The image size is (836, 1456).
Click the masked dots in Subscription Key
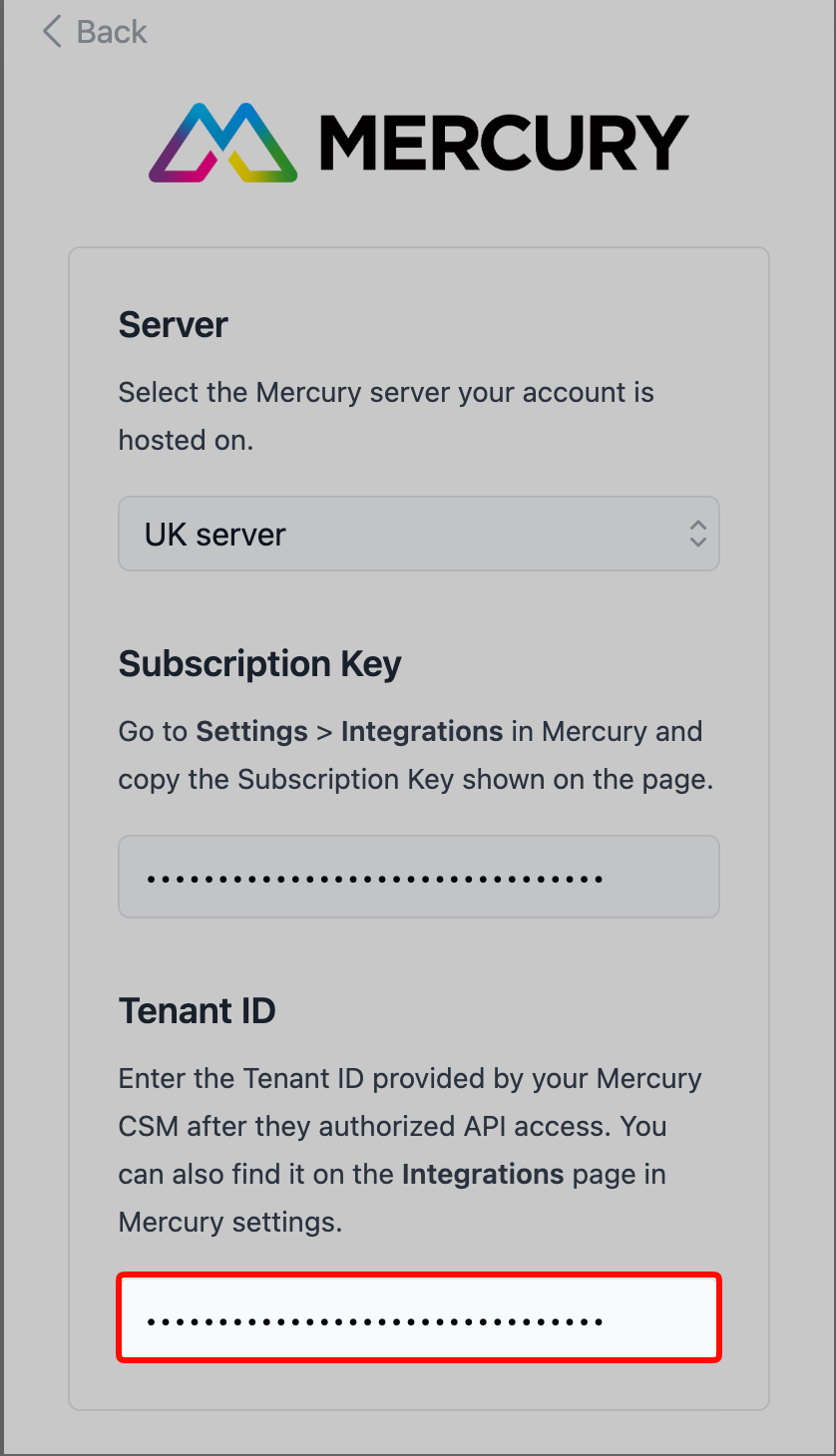(x=374, y=879)
